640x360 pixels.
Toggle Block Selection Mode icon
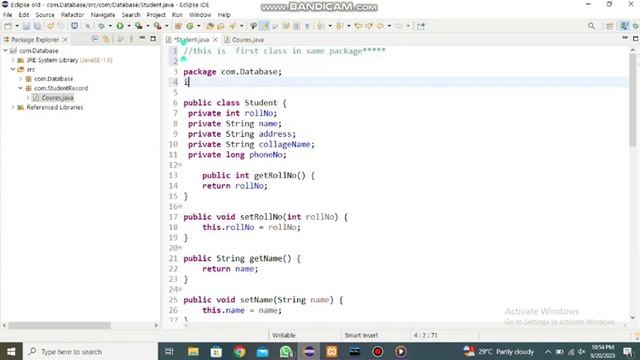click(296, 26)
